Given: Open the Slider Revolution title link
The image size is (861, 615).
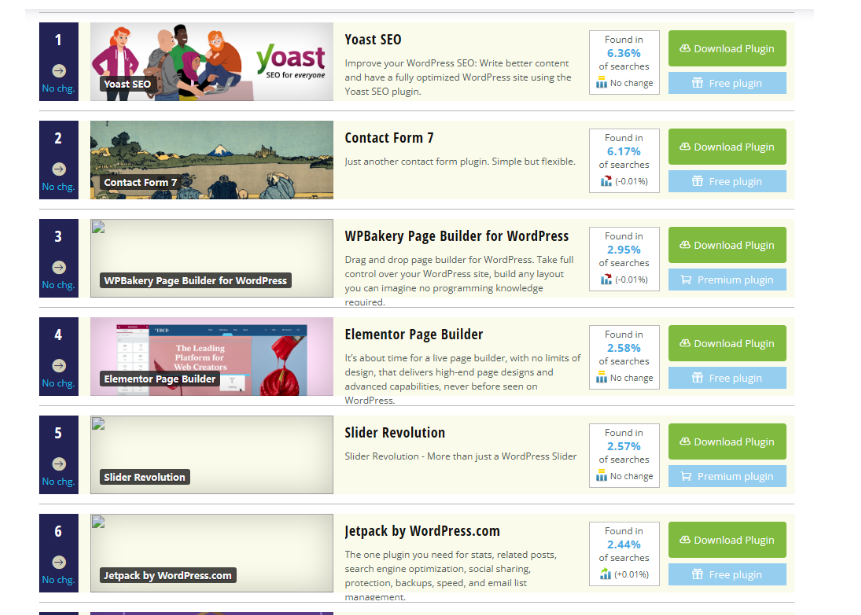Looking at the screenshot, I should [x=394, y=433].
